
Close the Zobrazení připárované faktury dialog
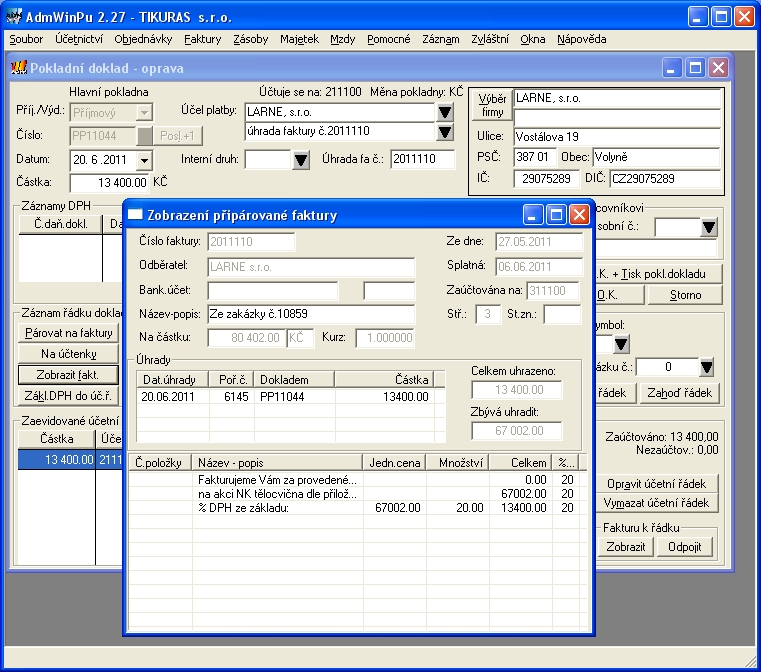point(579,214)
